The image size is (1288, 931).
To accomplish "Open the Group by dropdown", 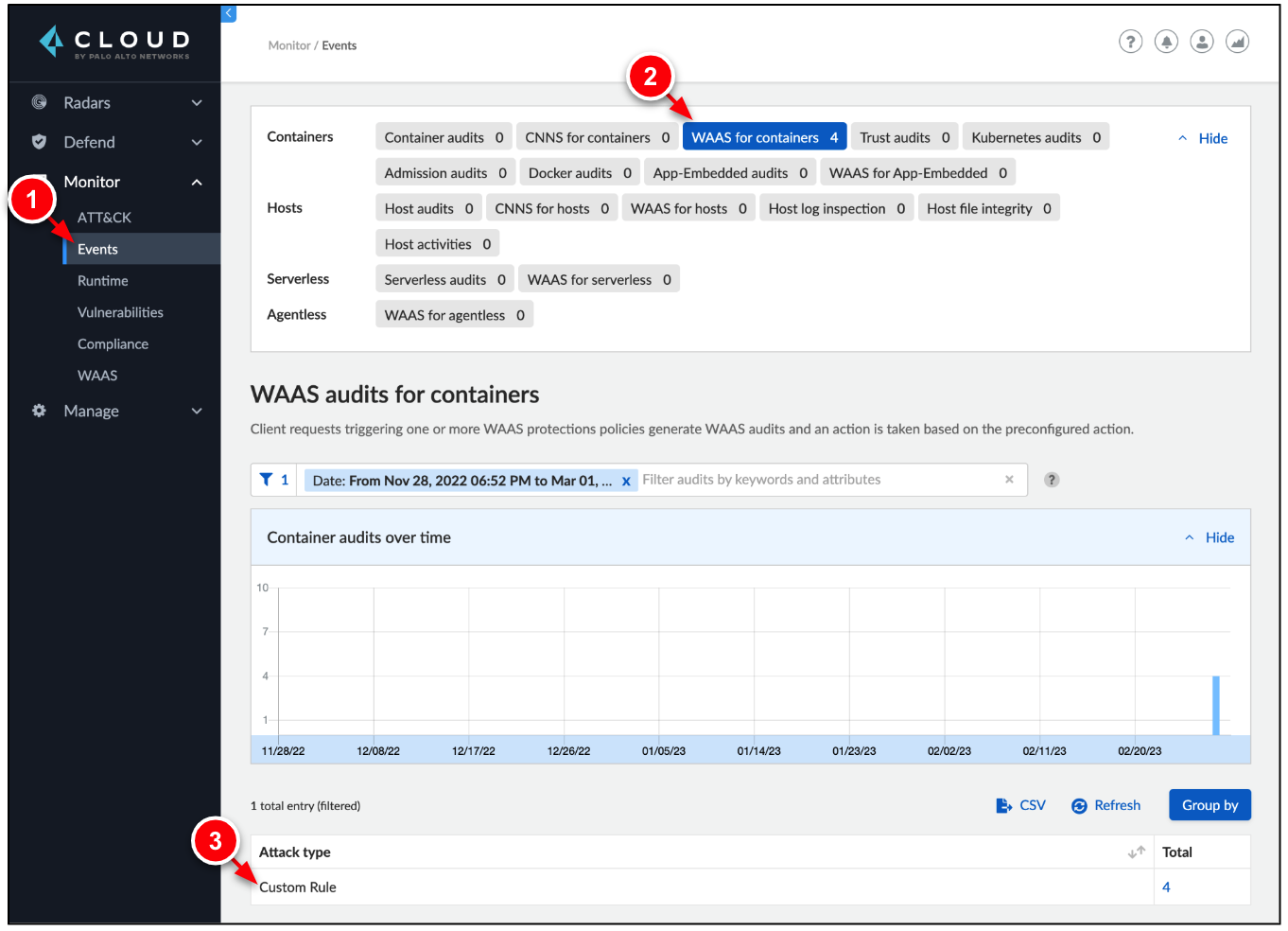I will pyautogui.click(x=1210, y=805).
